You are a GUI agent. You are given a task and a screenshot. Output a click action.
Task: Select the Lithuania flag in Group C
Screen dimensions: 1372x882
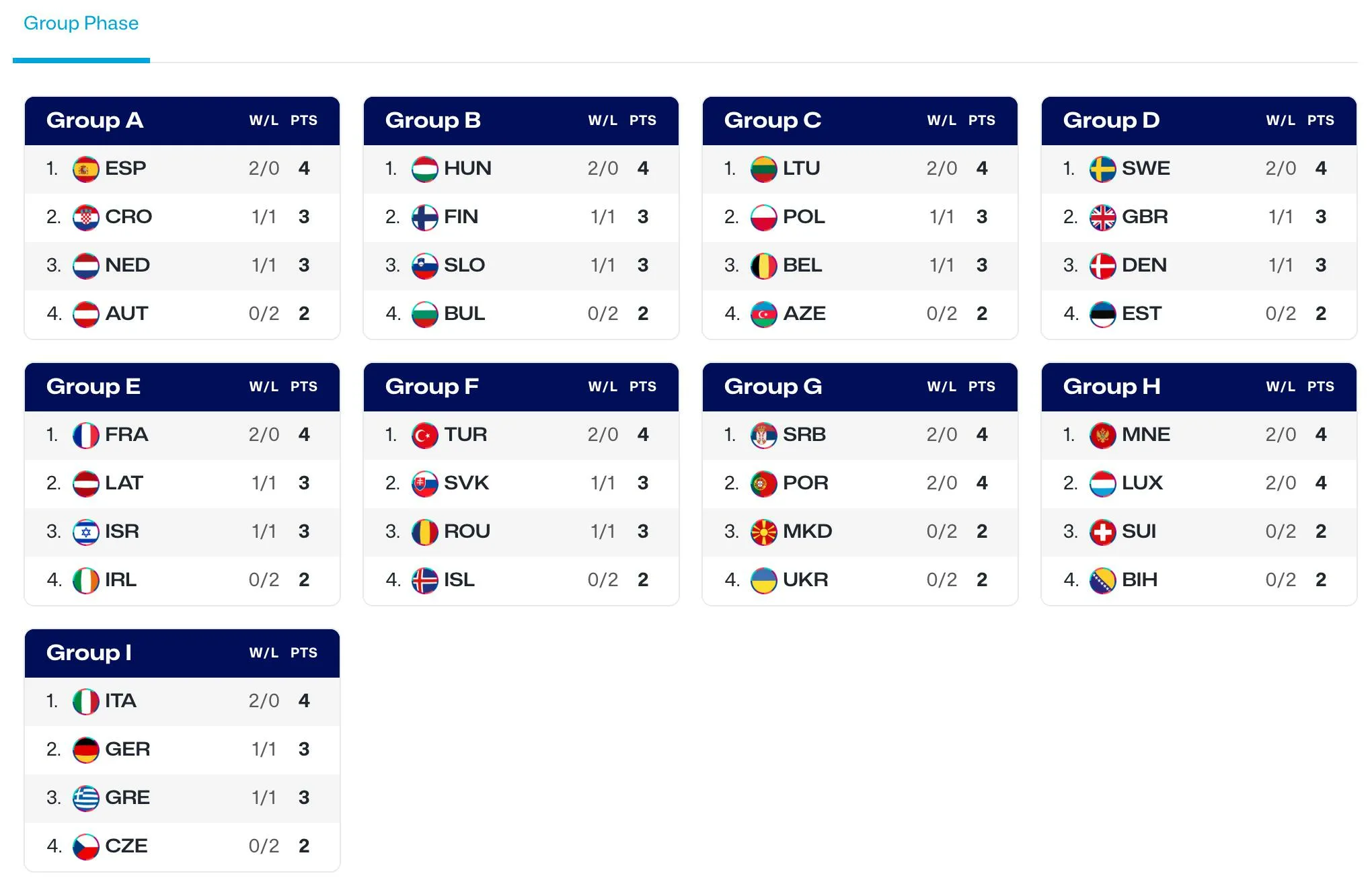763,169
